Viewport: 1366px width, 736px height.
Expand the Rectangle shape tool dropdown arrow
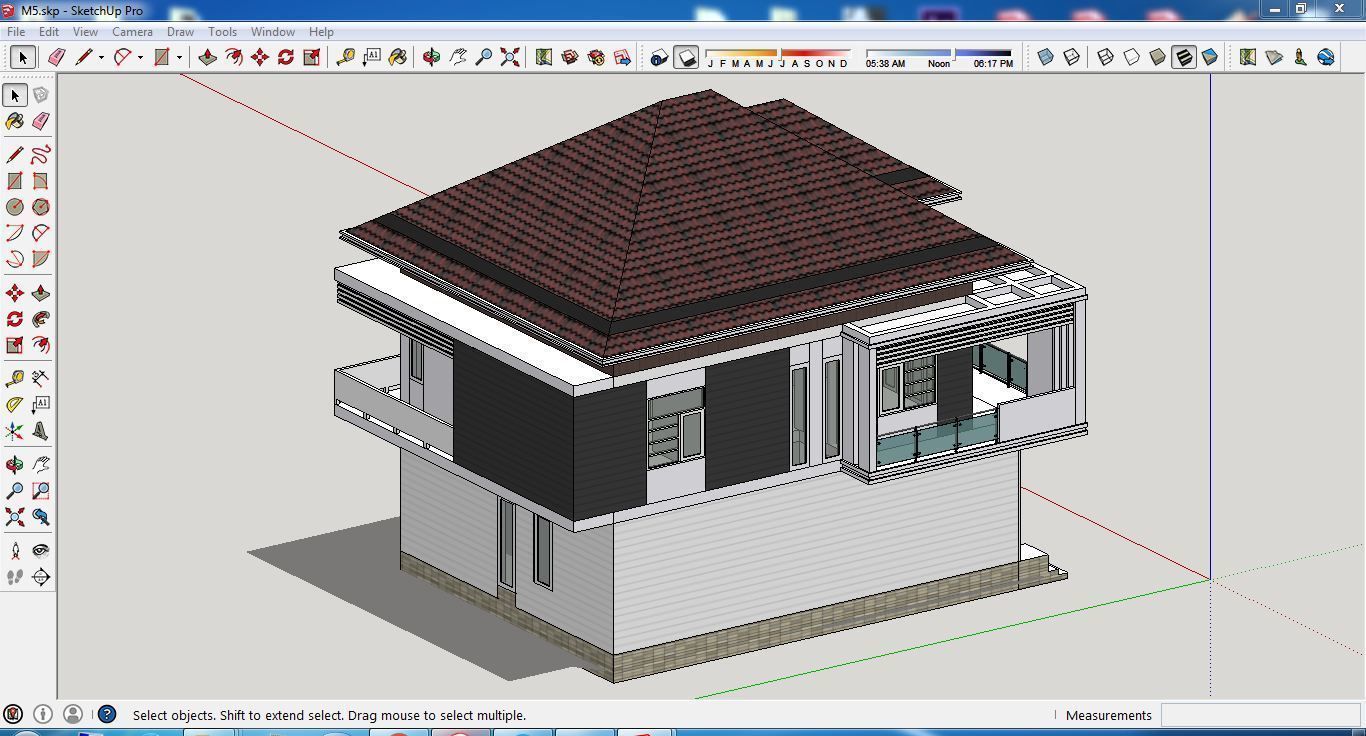point(179,58)
